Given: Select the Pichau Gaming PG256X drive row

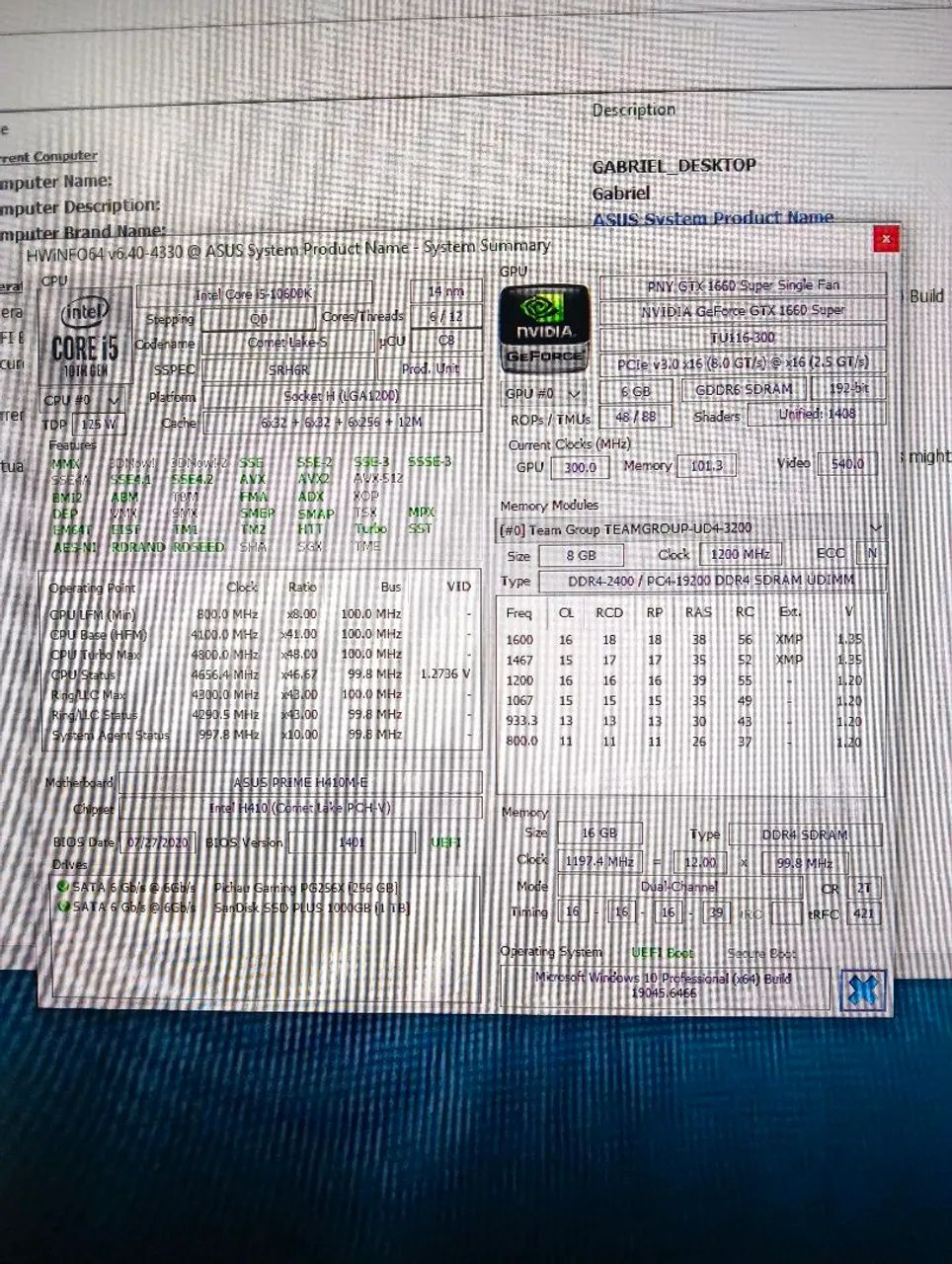Looking at the screenshot, I should (x=233, y=888).
